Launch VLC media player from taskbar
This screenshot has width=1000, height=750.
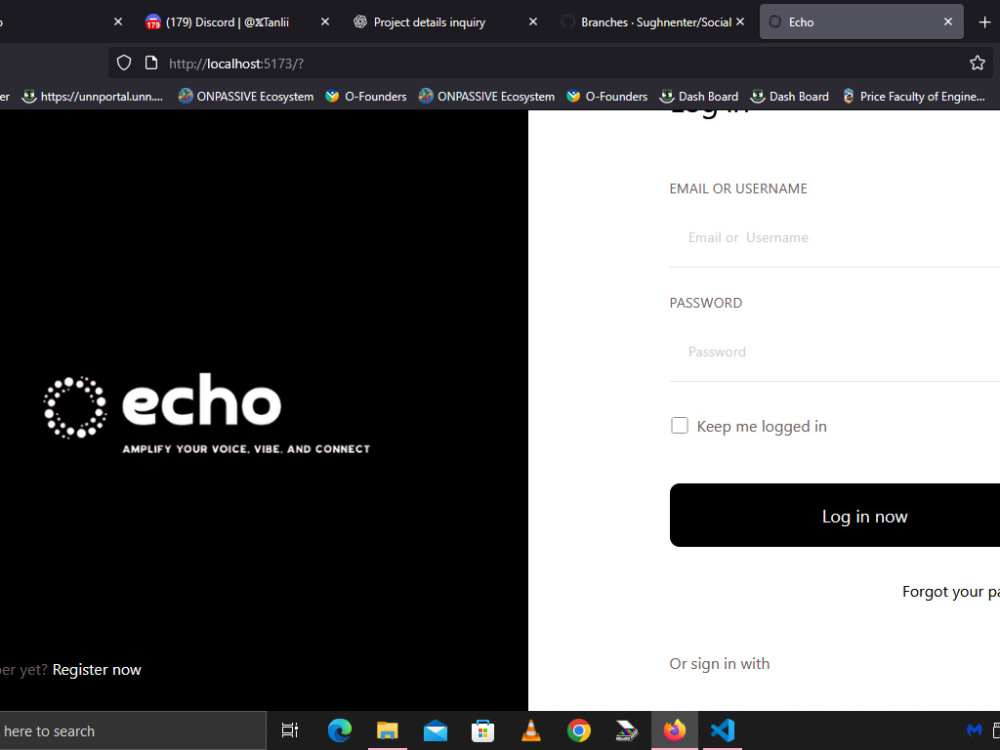pyautogui.click(x=531, y=730)
